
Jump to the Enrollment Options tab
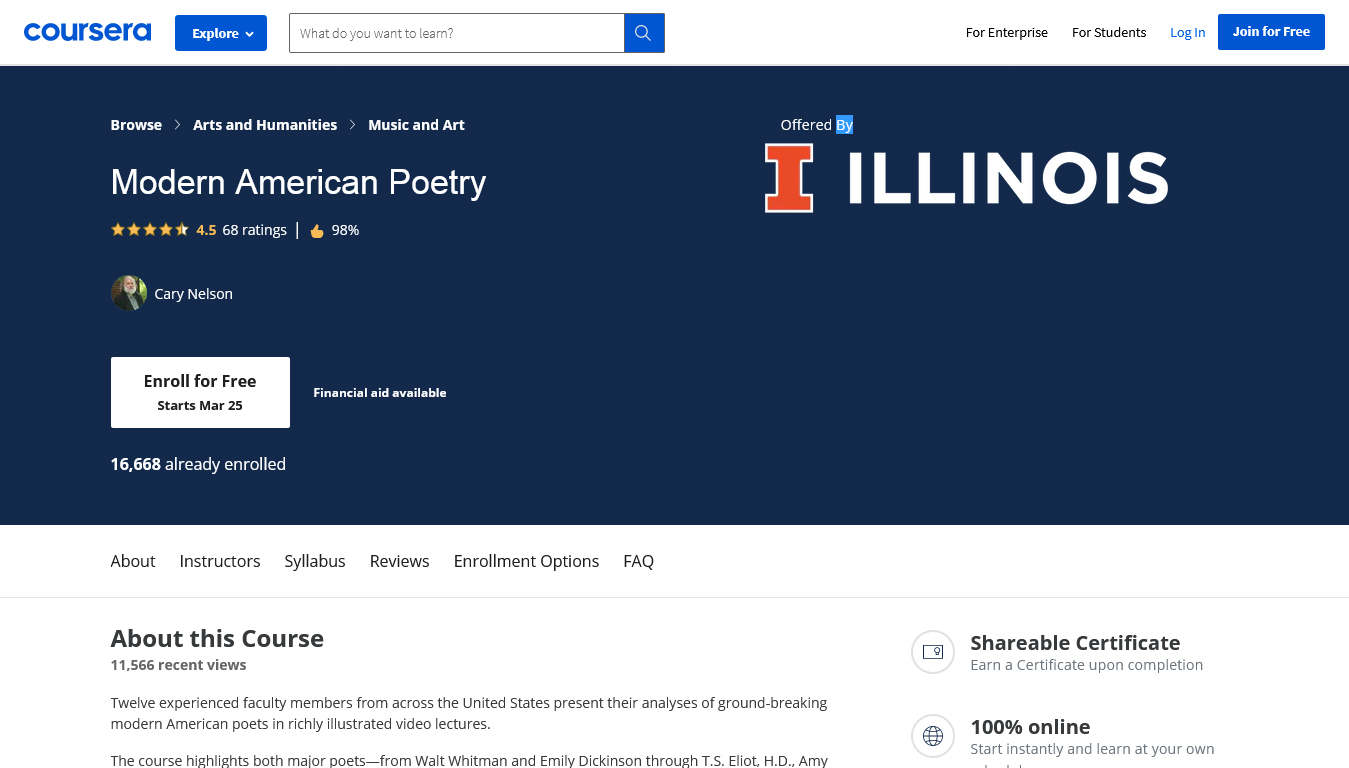[526, 561]
